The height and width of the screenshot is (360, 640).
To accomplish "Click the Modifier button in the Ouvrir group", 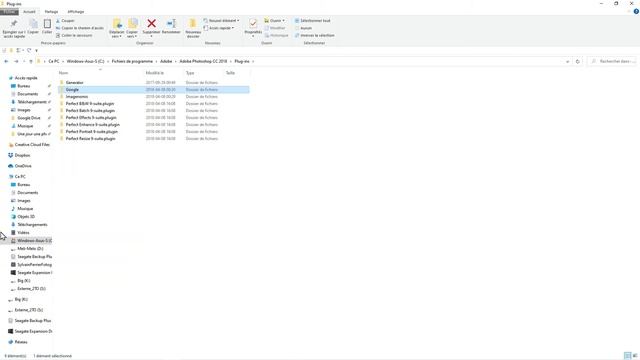I will tap(275, 28).
